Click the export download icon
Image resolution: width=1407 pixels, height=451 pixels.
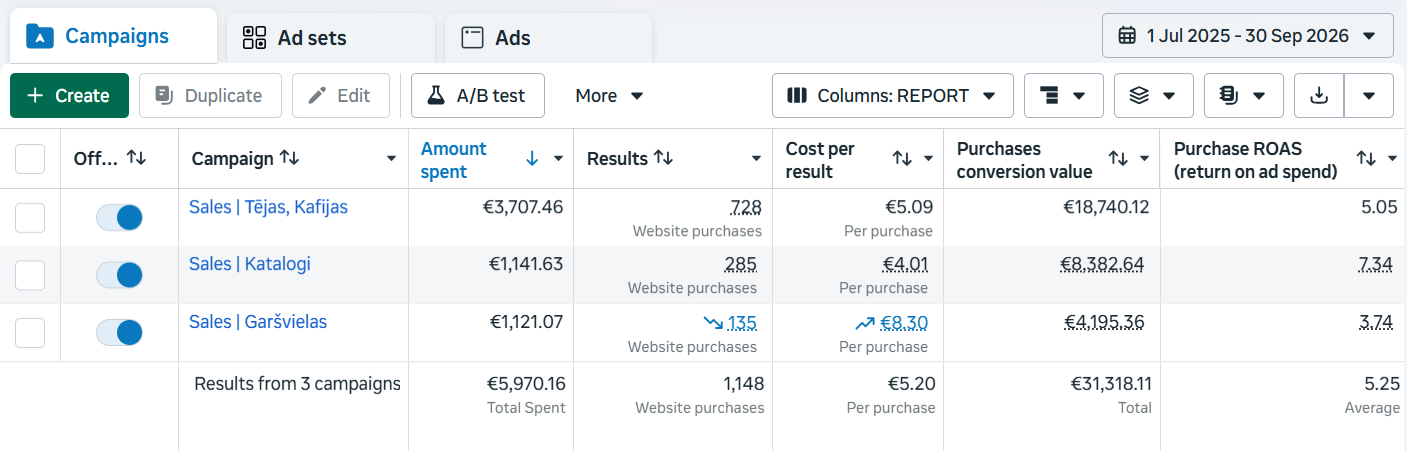(x=1319, y=96)
